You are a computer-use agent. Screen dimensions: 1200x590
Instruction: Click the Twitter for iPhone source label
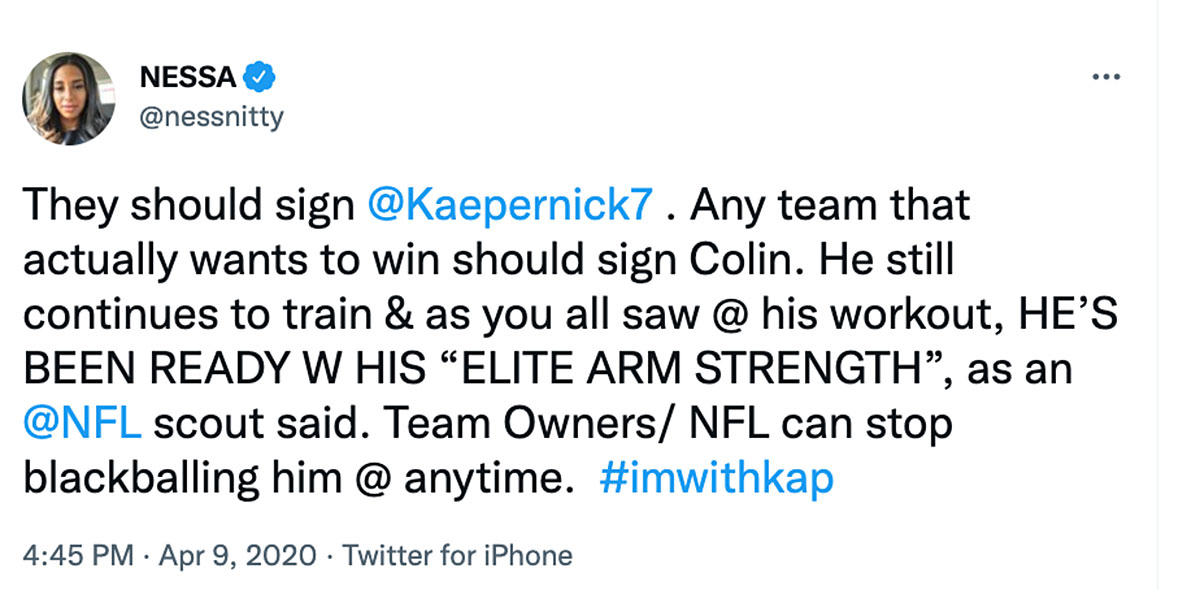pos(458,555)
